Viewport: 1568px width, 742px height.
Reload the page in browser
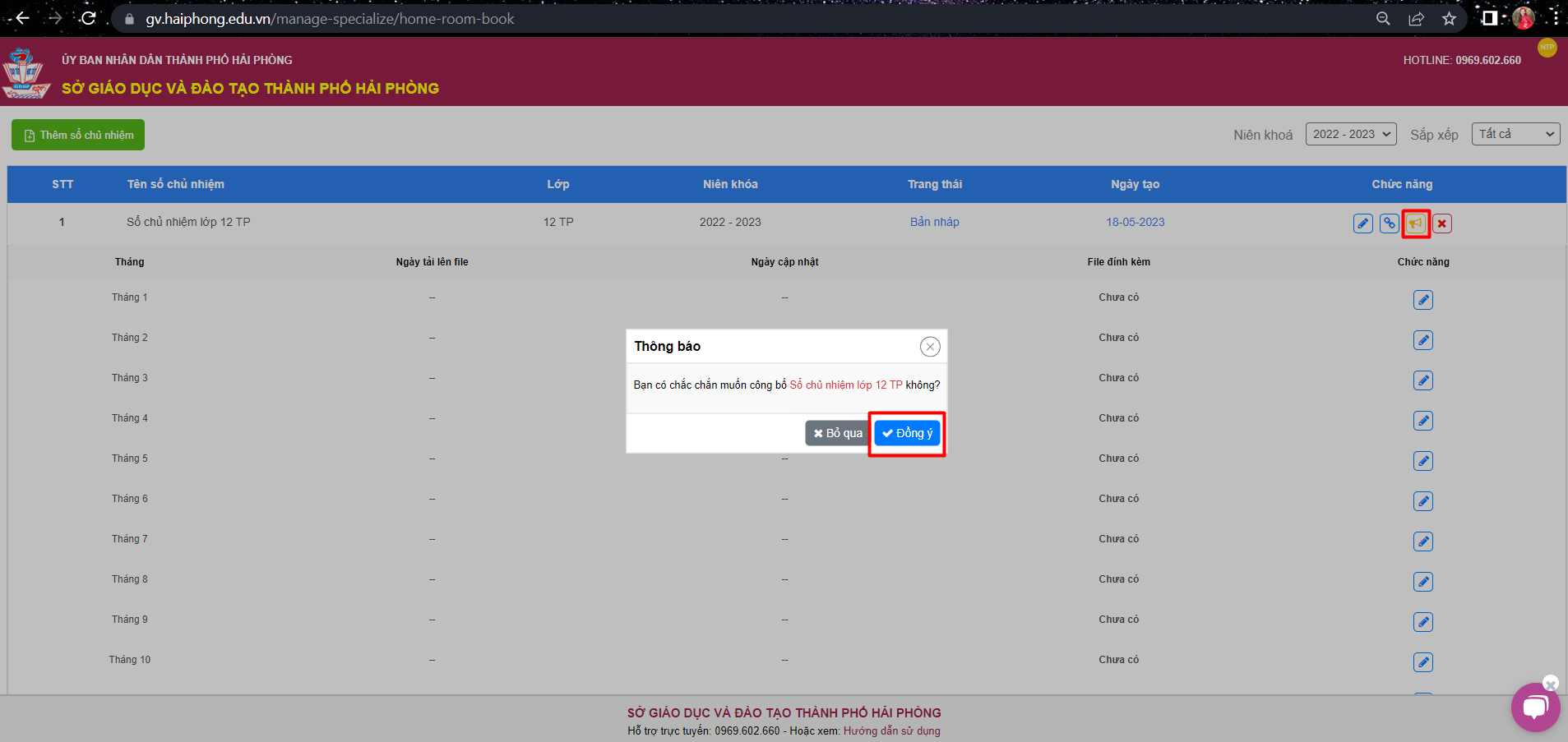tap(88, 18)
